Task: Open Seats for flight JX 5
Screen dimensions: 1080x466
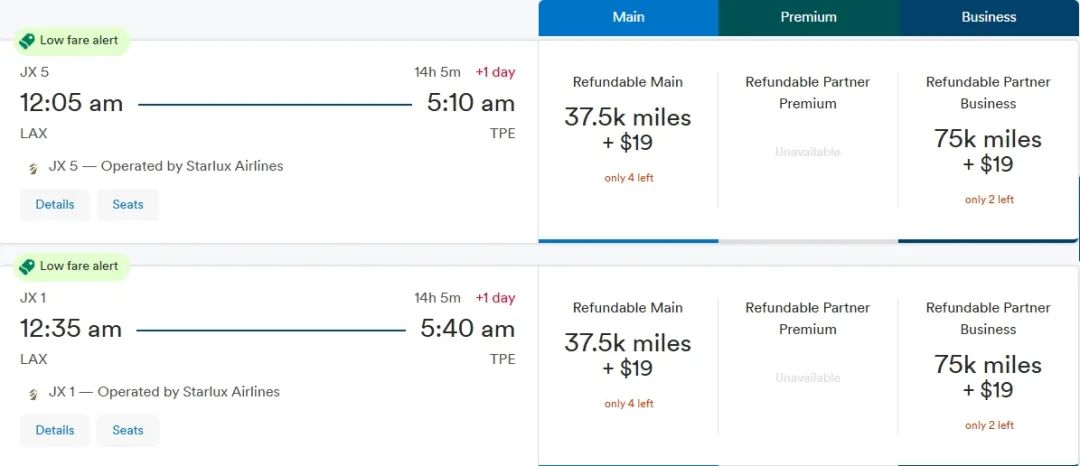Action: [x=128, y=205]
